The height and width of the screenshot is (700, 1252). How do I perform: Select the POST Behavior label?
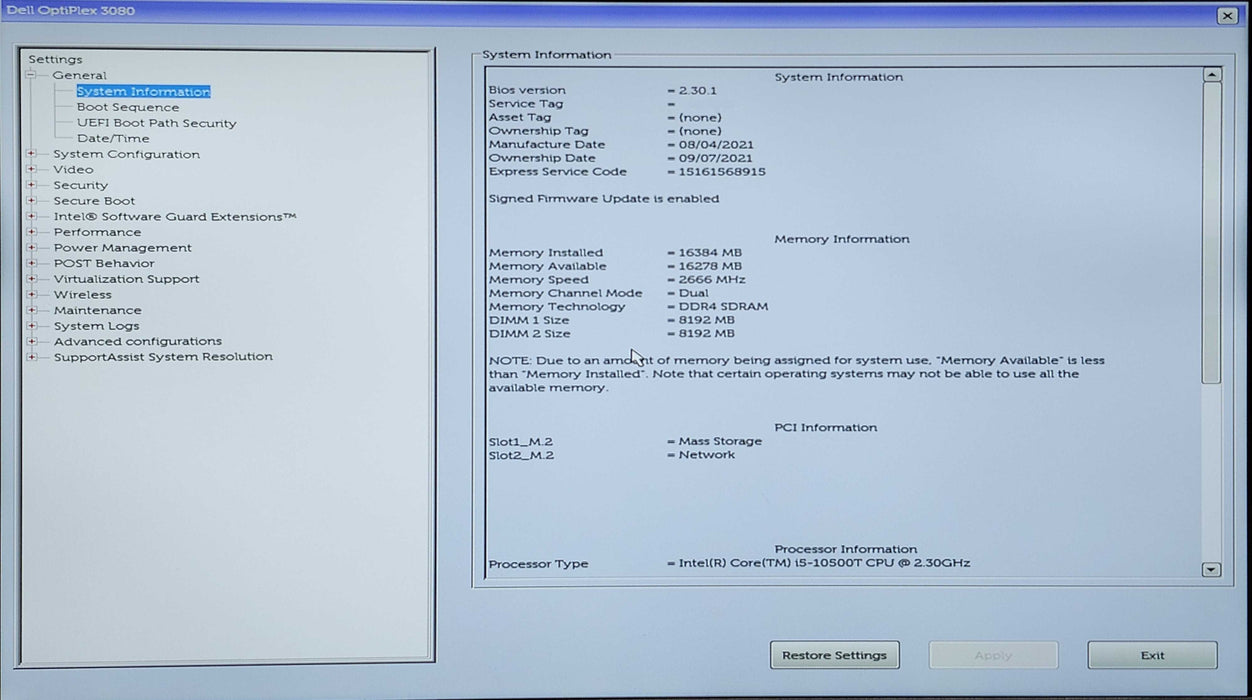[105, 263]
